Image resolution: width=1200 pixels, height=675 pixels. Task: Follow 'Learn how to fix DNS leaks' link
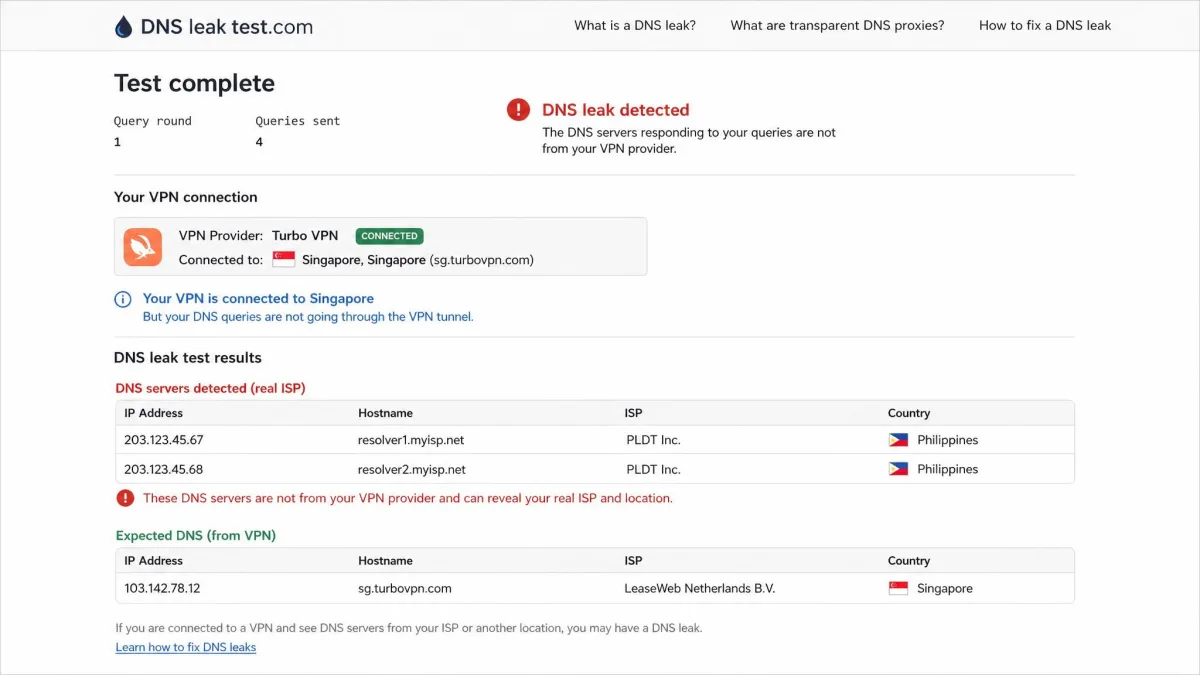(x=186, y=648)
